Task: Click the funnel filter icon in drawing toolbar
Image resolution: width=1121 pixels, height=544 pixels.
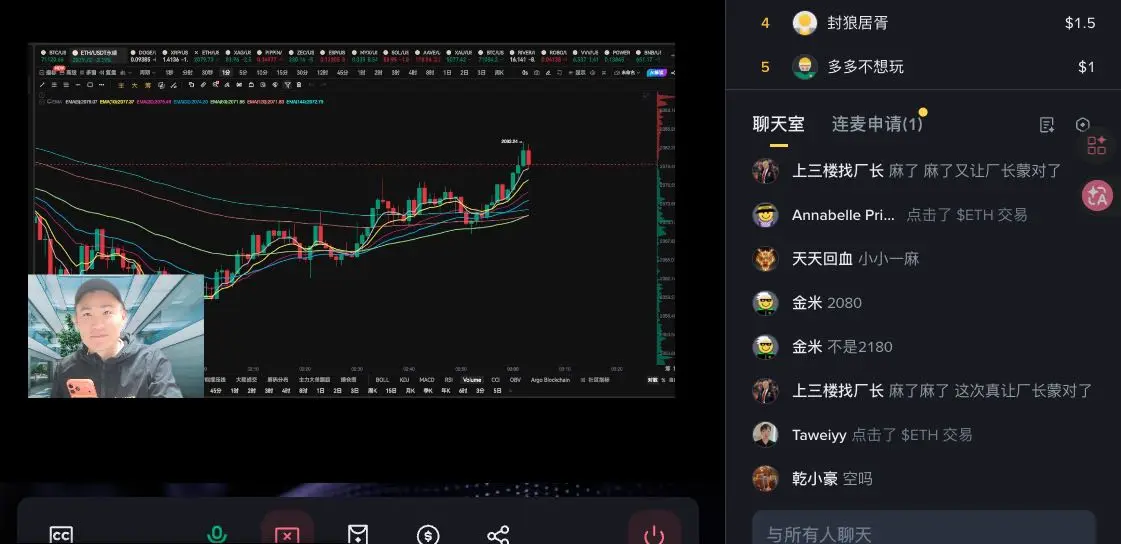Action: [287, 85]
